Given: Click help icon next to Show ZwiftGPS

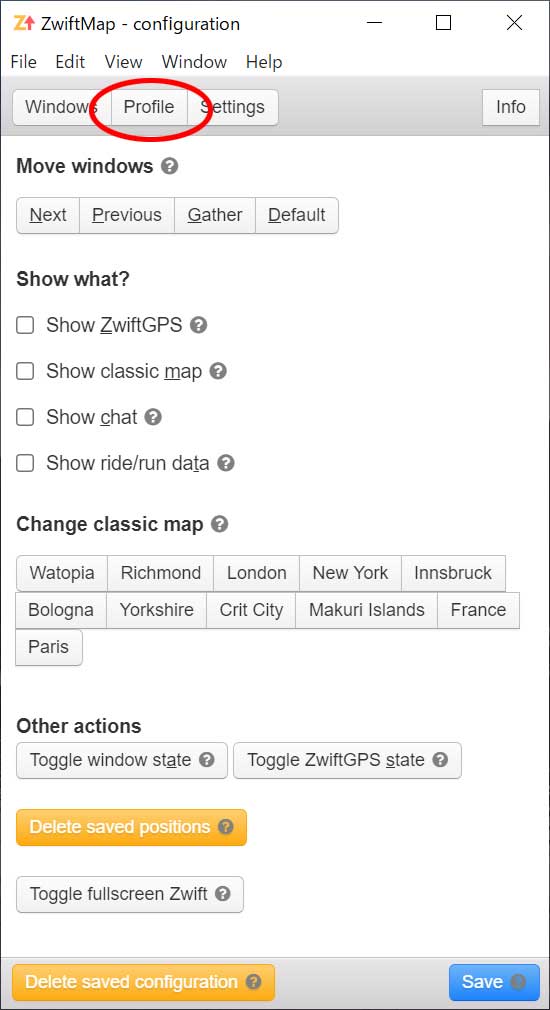Looking at the screenshot, I should tap(199, 325).
